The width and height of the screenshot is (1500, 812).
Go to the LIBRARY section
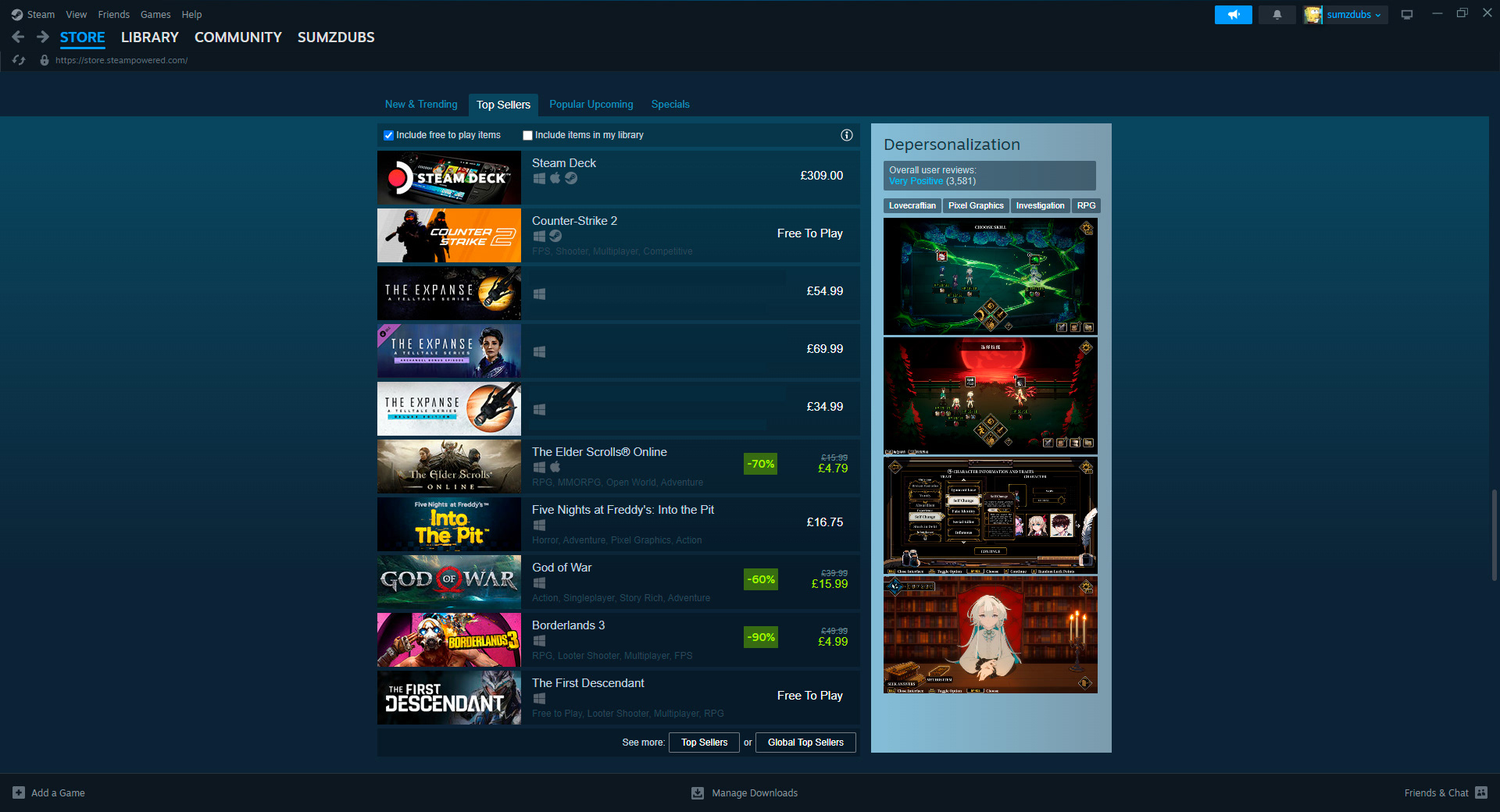pos(150,37)
